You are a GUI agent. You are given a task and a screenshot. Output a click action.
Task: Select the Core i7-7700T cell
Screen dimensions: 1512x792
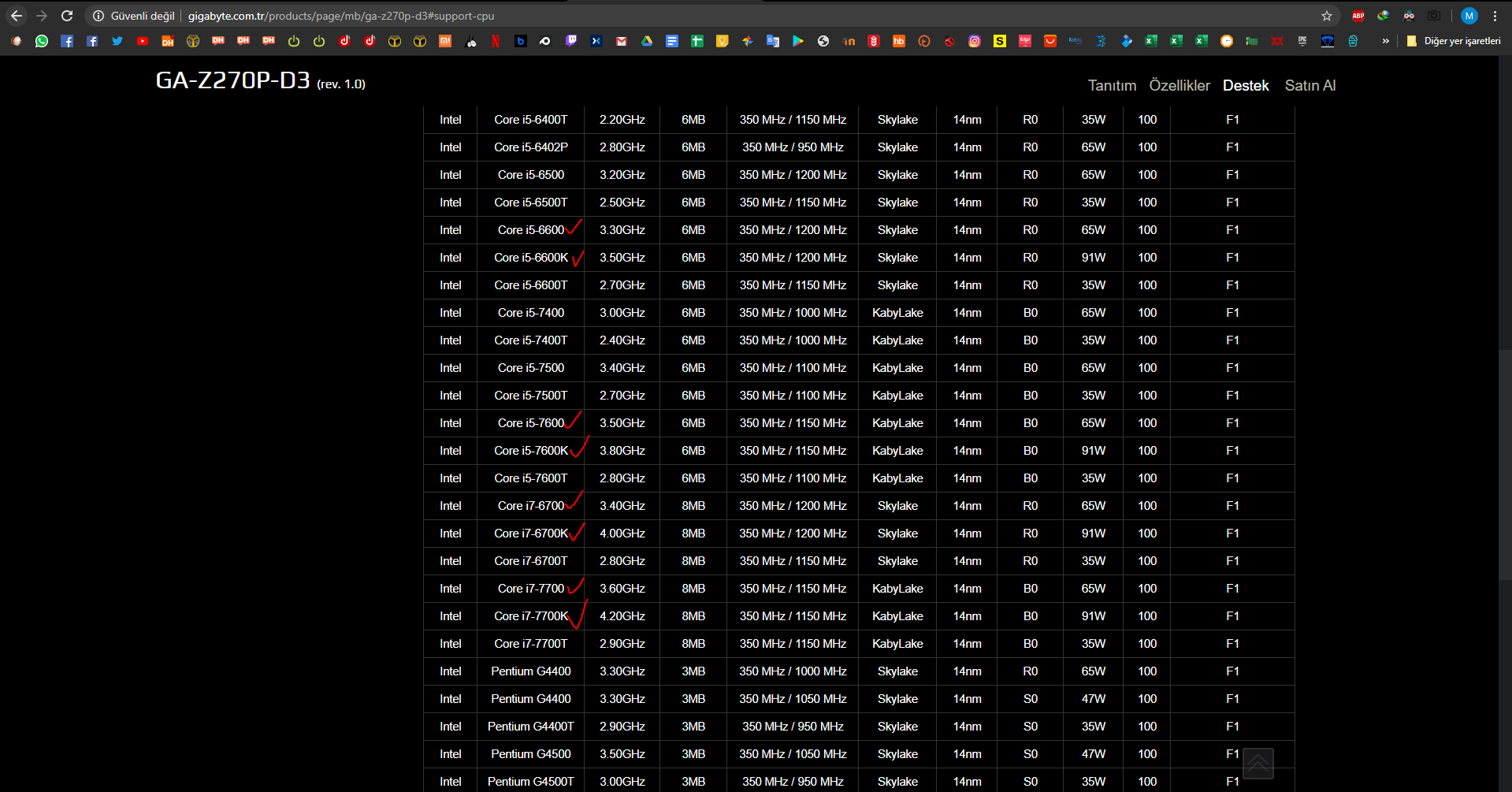coord(531,644)
